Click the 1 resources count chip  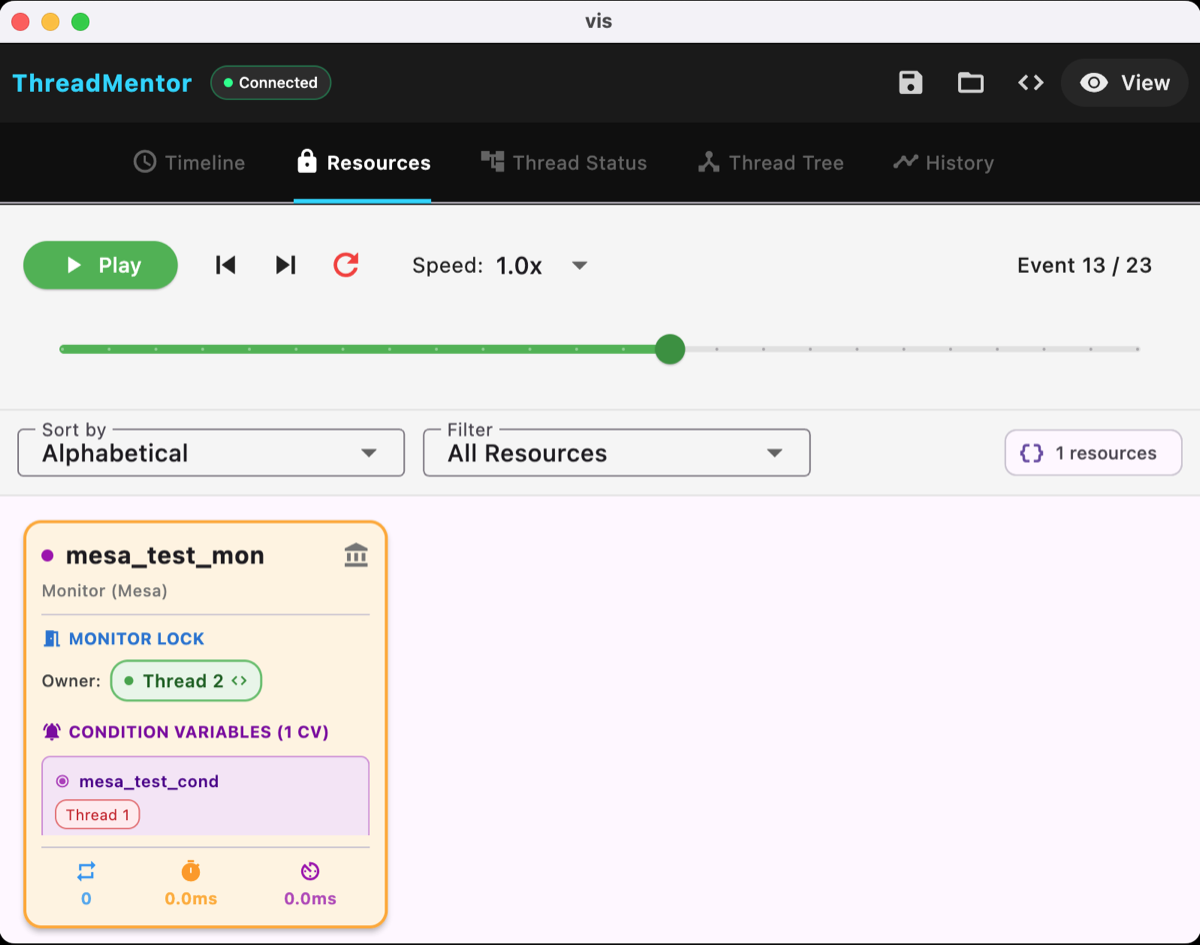coord(1093,453)
